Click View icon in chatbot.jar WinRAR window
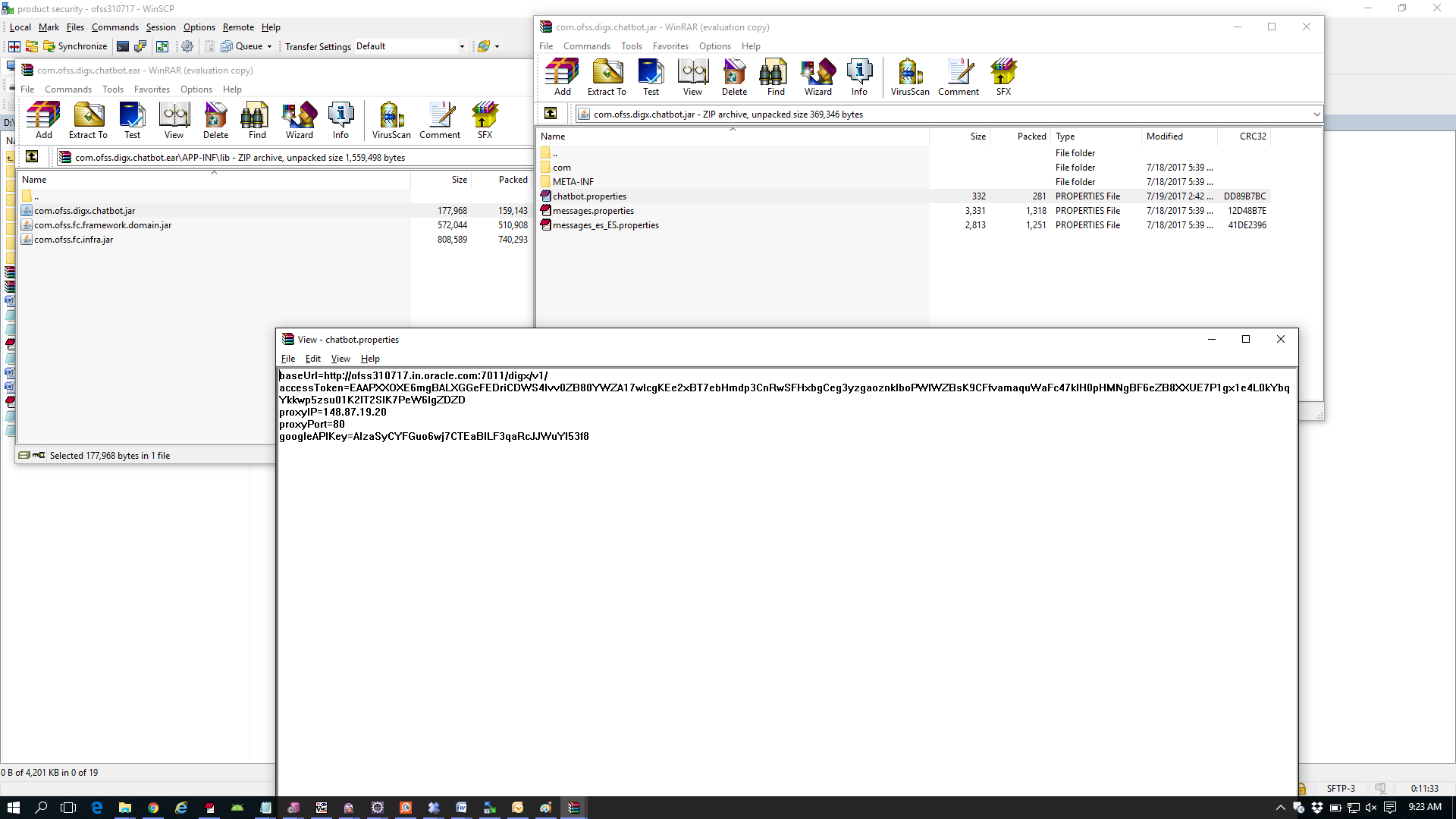The width and height of the screenshot is (1456, 819). click(692, 77)
